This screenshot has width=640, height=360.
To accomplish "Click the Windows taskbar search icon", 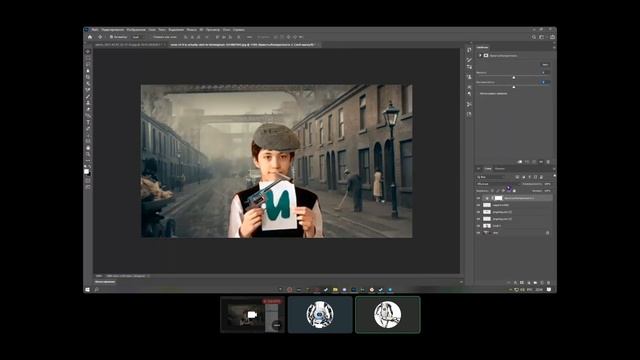I will pos(97,289).
